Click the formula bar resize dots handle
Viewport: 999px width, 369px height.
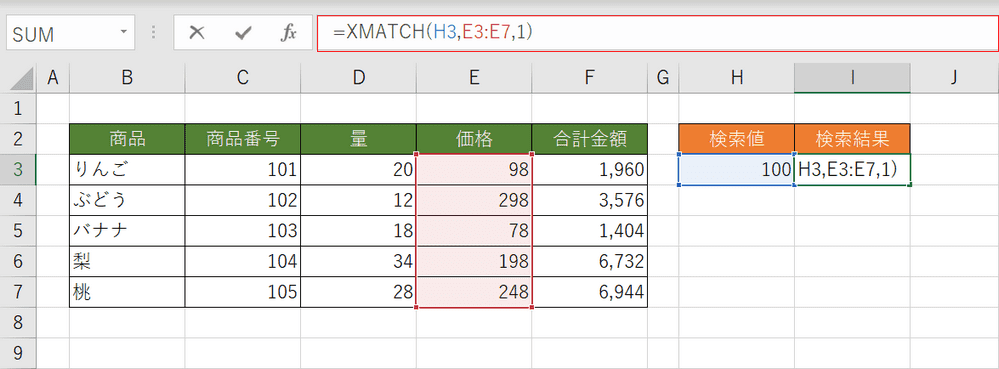(153, 33)
